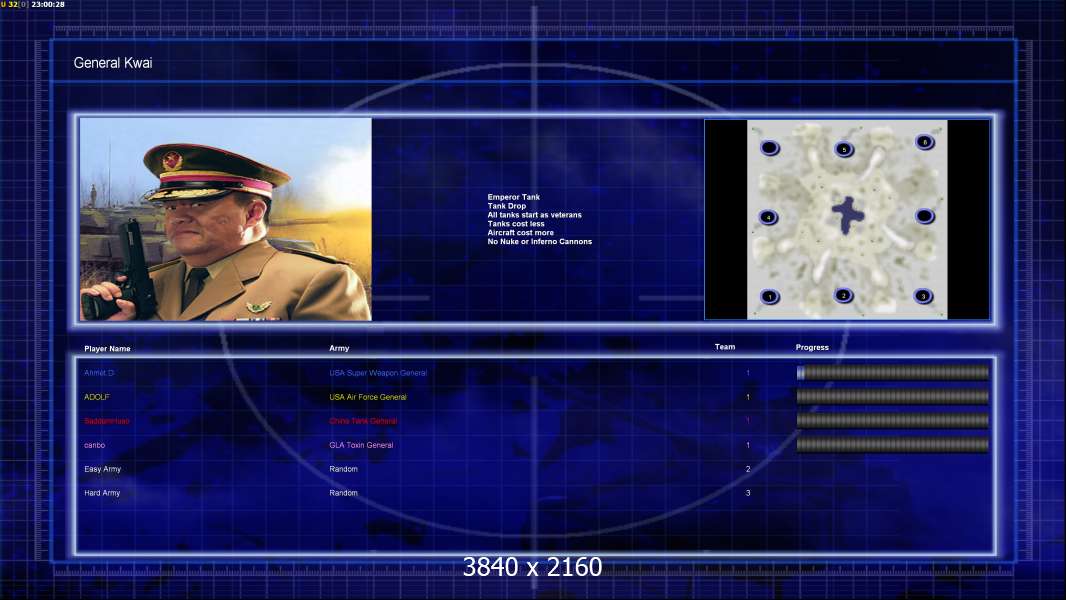Click the Player Name column header
Screen dimensions: 1066x600
(x=107, y=349)
